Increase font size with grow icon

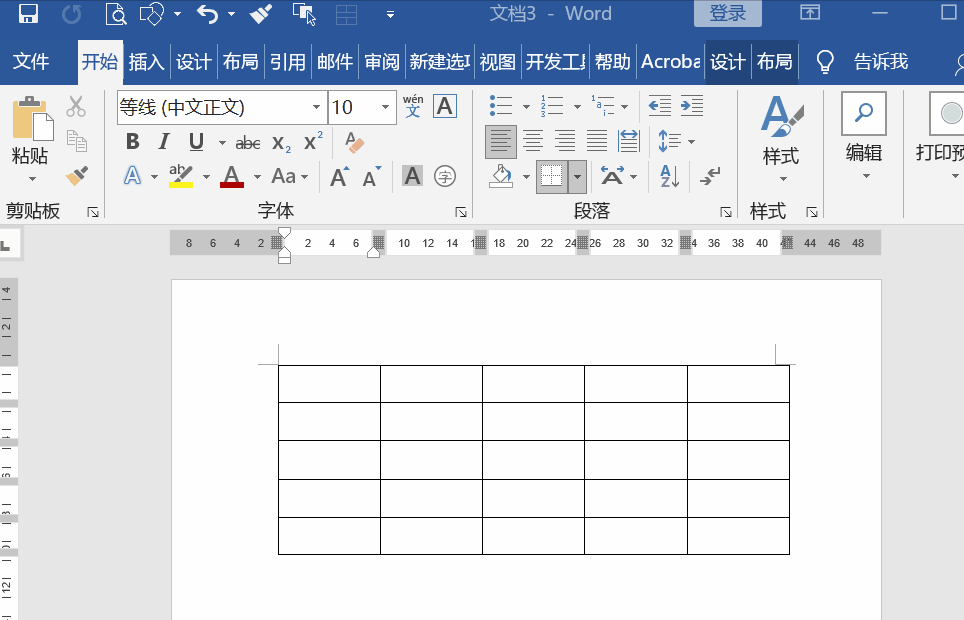click(339, 177)
